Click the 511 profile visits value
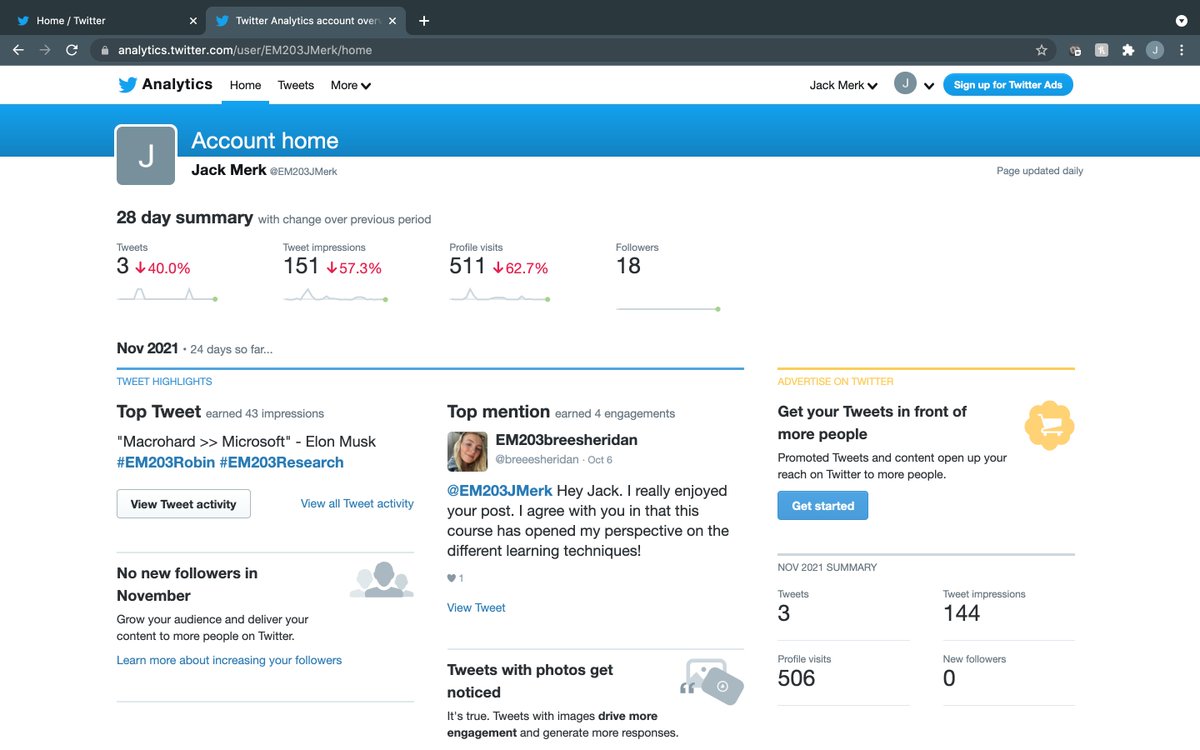Image resolution: width=1200 pixels, height=750 pixels. click(x=466, y=267)
